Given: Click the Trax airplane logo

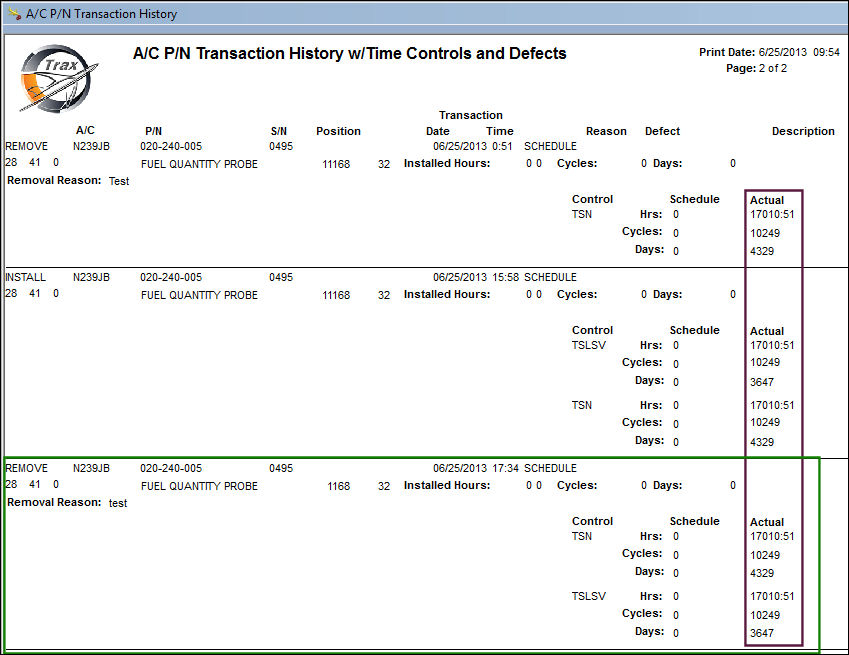Looking at the screenshot, I should pyautogui.click(x=58, y=78).
